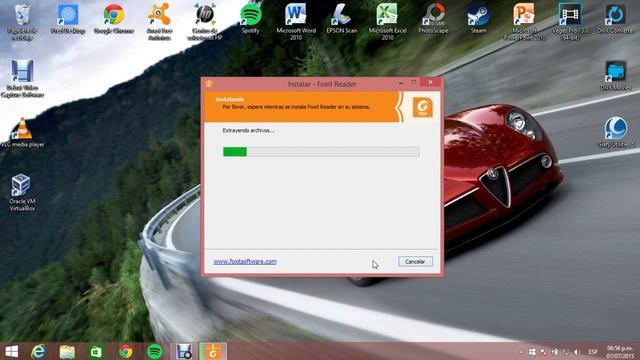
Task: Click the Foxit logo in the installer header
Action: coord(422,107)
